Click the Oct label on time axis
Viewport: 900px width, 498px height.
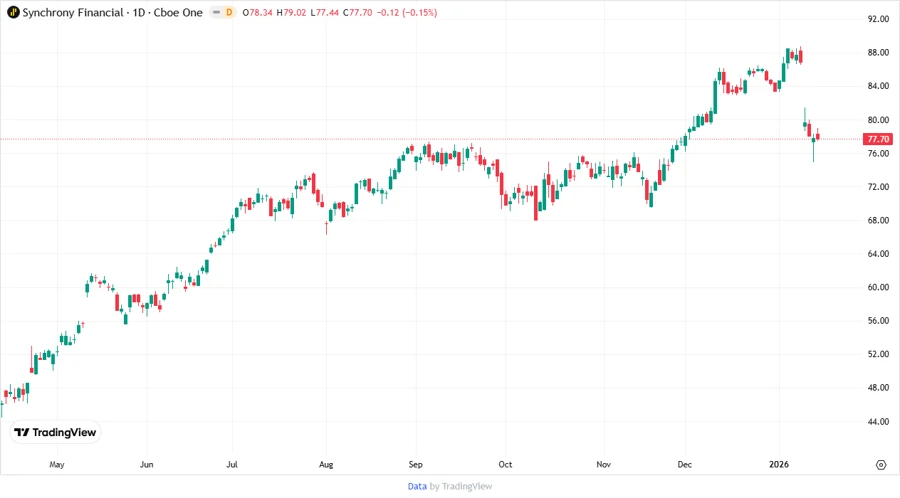pyautogui.click(x=505, y=464)
